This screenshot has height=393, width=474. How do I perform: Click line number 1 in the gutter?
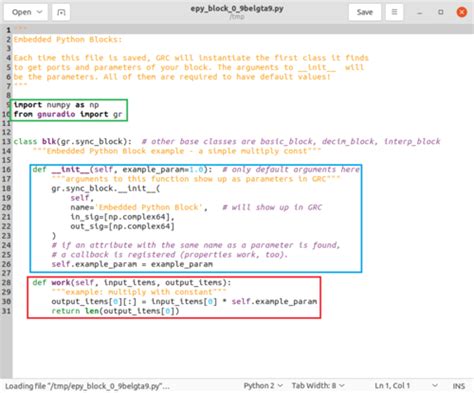pos(8,30)
